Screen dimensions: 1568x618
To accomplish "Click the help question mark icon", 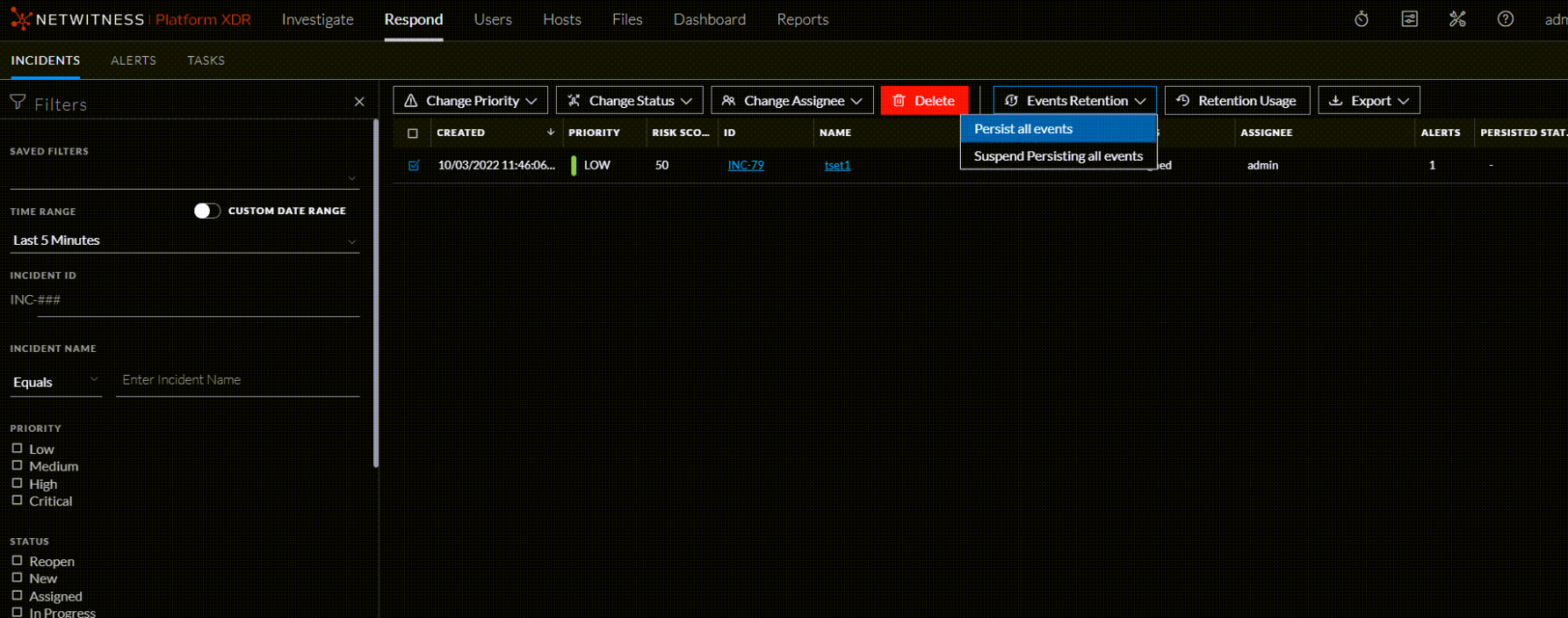I will 1505,19.
